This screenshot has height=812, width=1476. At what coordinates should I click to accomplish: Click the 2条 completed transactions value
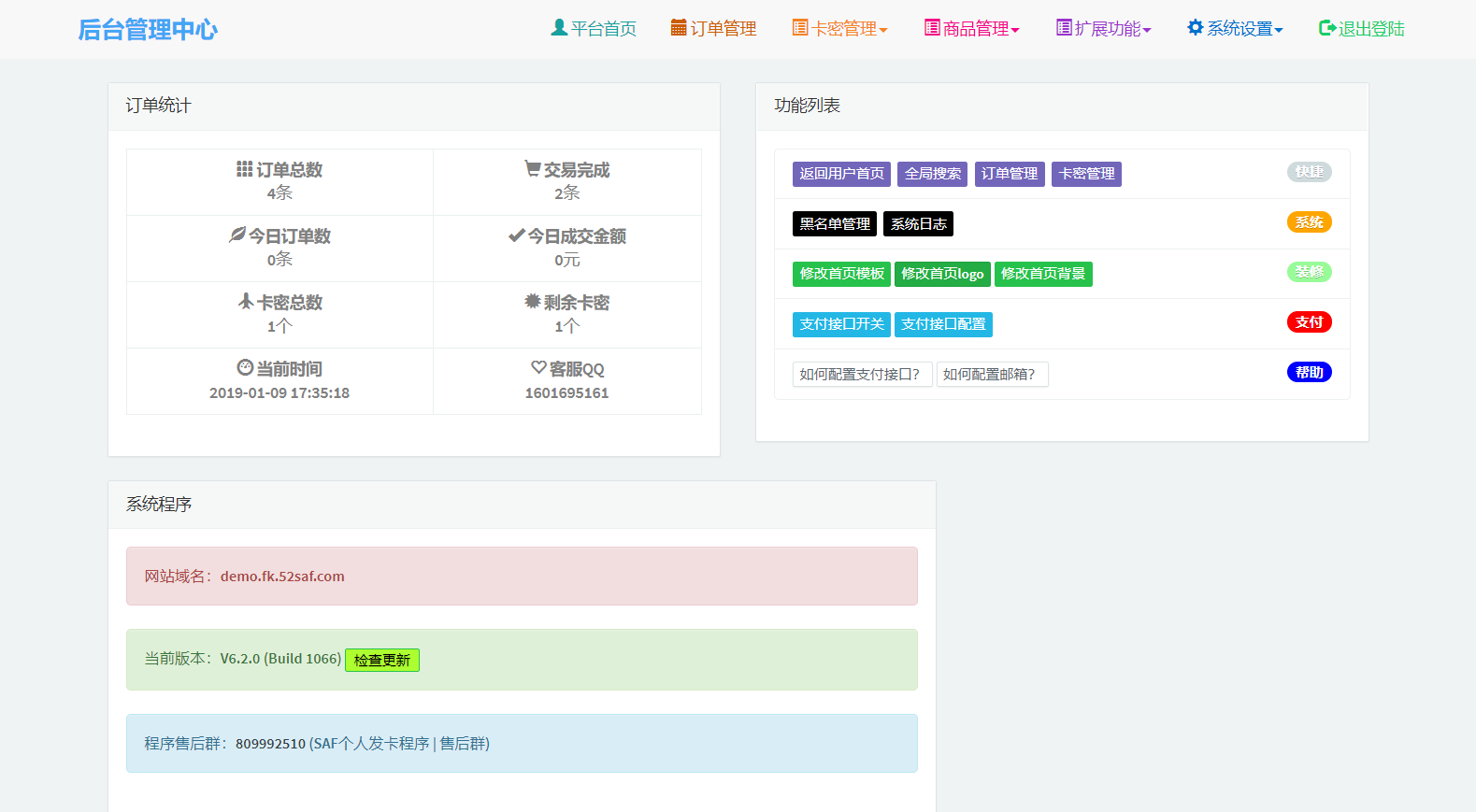click(x=566, y=193)
